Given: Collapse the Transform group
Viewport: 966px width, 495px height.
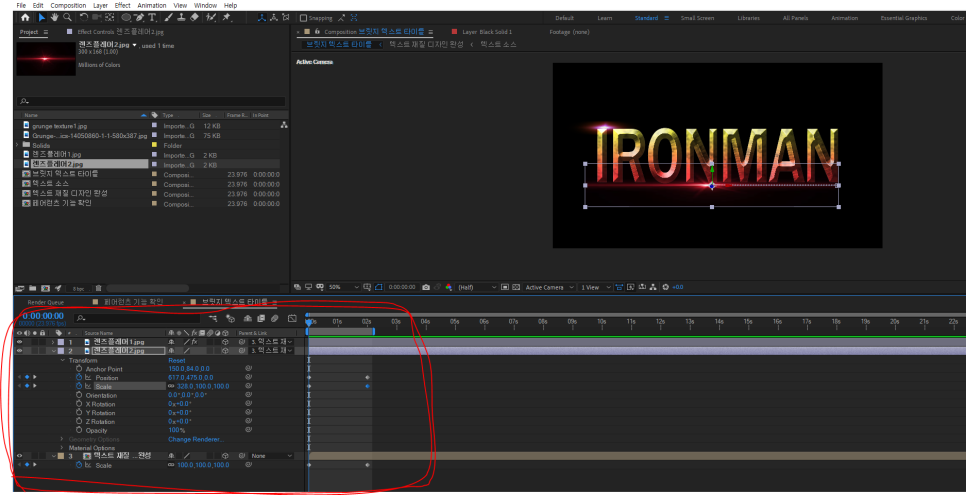Looking at the screenshot, I should point(62,360).
